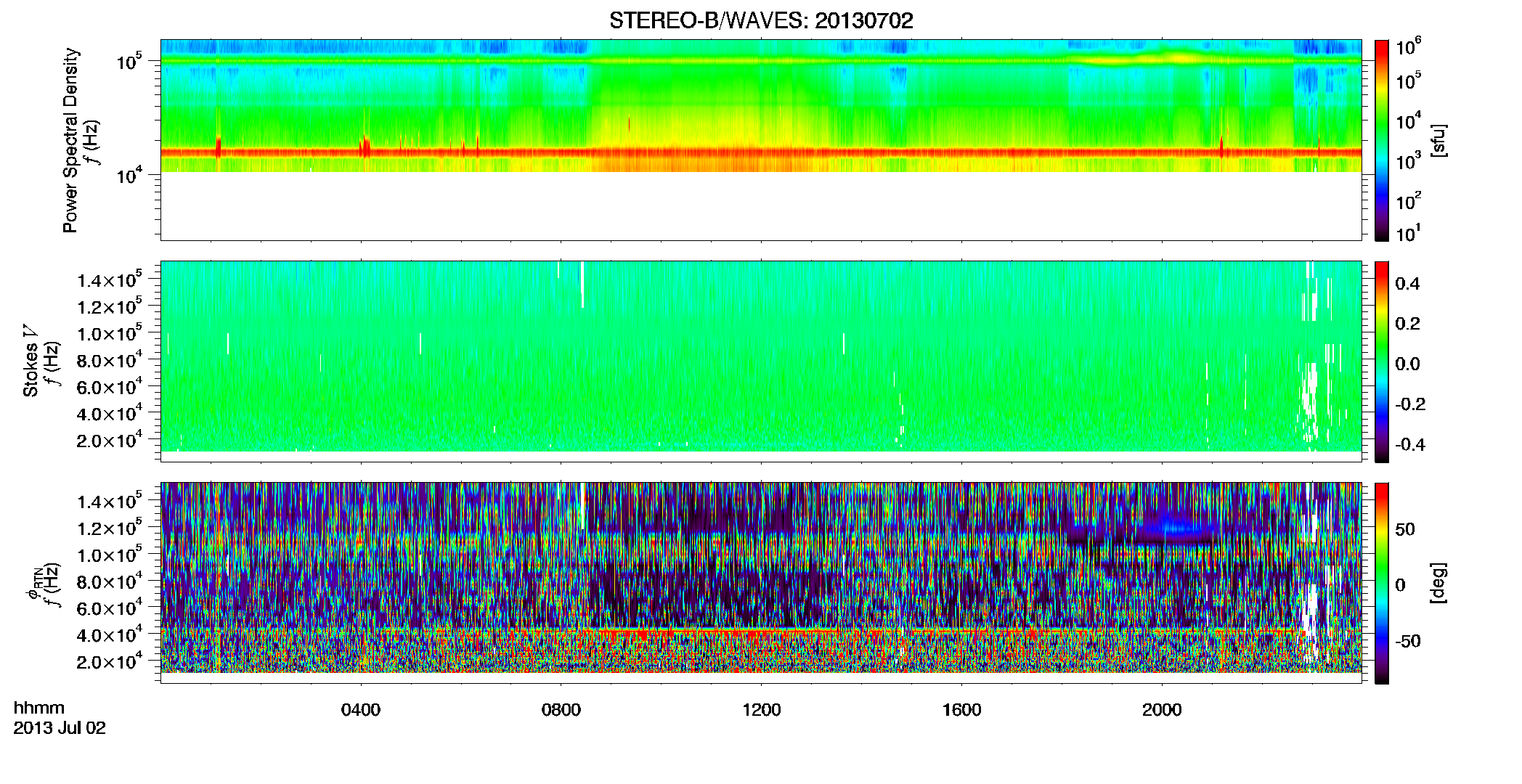Click the Stokes V colorbar
The image size is (1522, 784).
pos(1382,362)
